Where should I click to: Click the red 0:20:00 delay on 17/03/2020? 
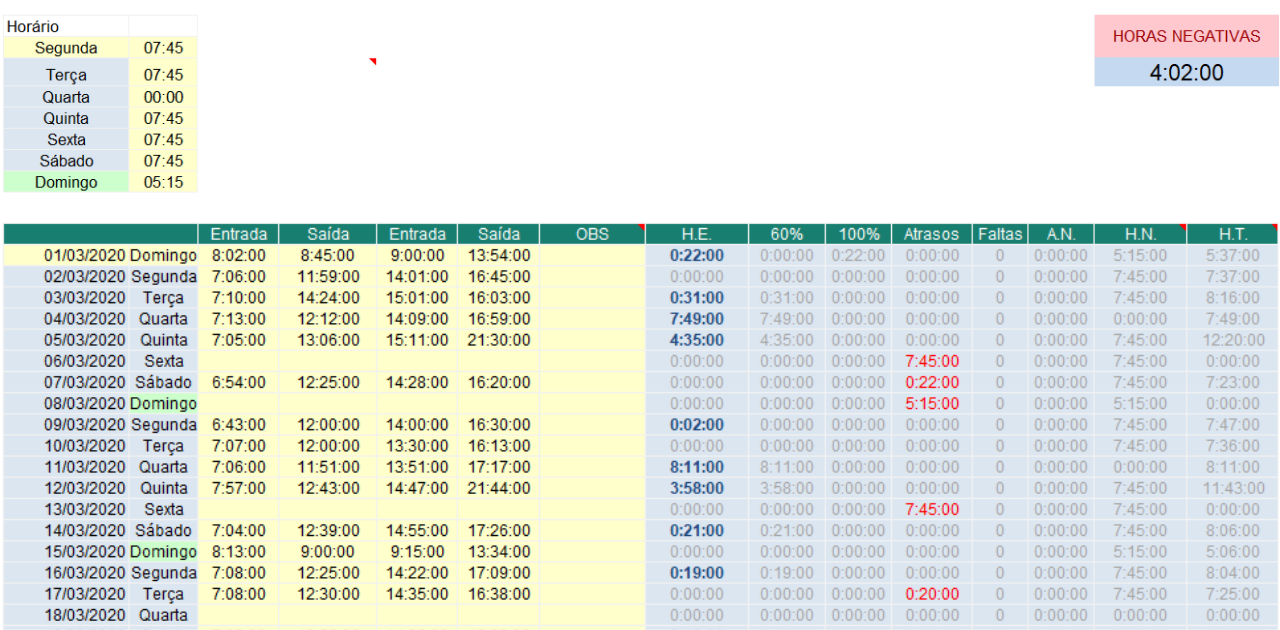931,594
